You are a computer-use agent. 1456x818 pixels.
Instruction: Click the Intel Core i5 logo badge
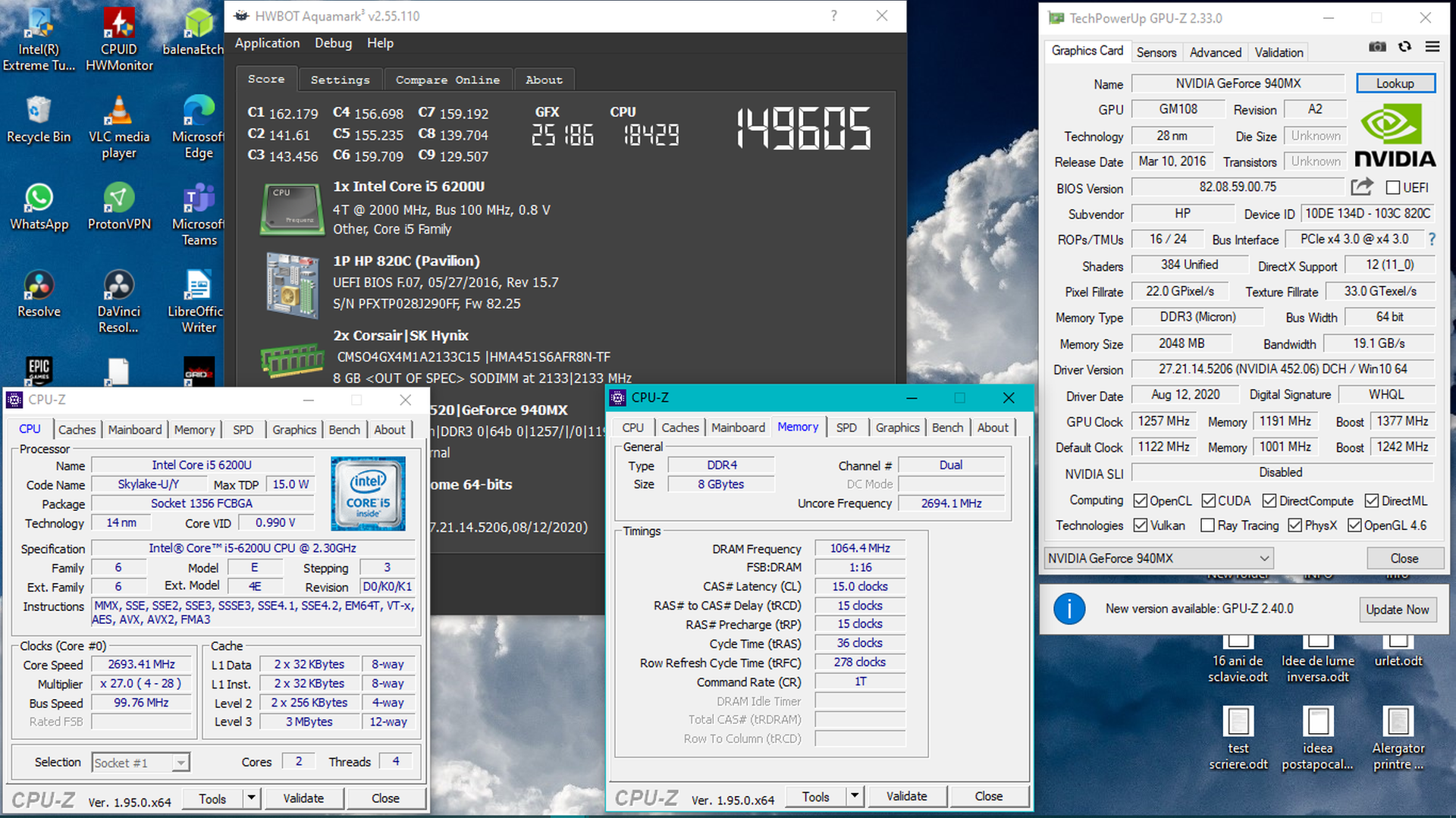point(368,493)
